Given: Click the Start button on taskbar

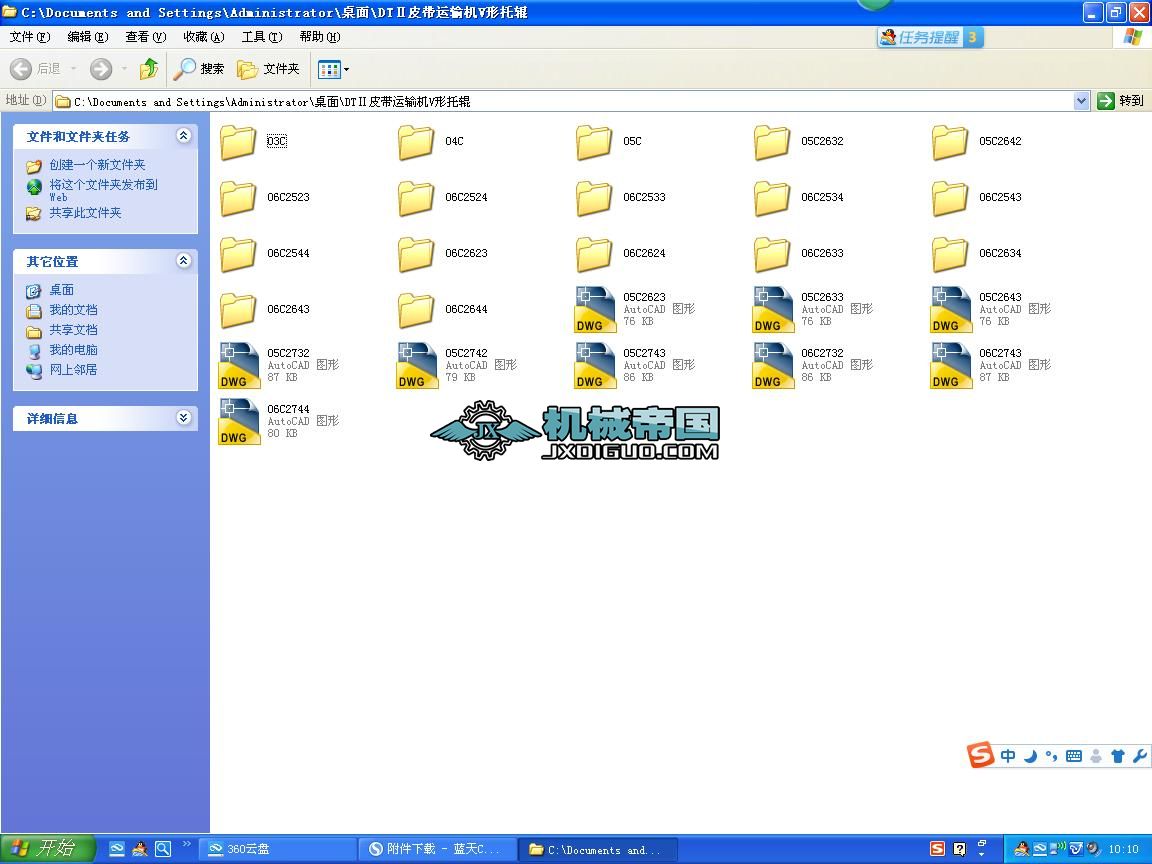Looking at the screenshot, I should pyautogui.click(x=46, y=849).
